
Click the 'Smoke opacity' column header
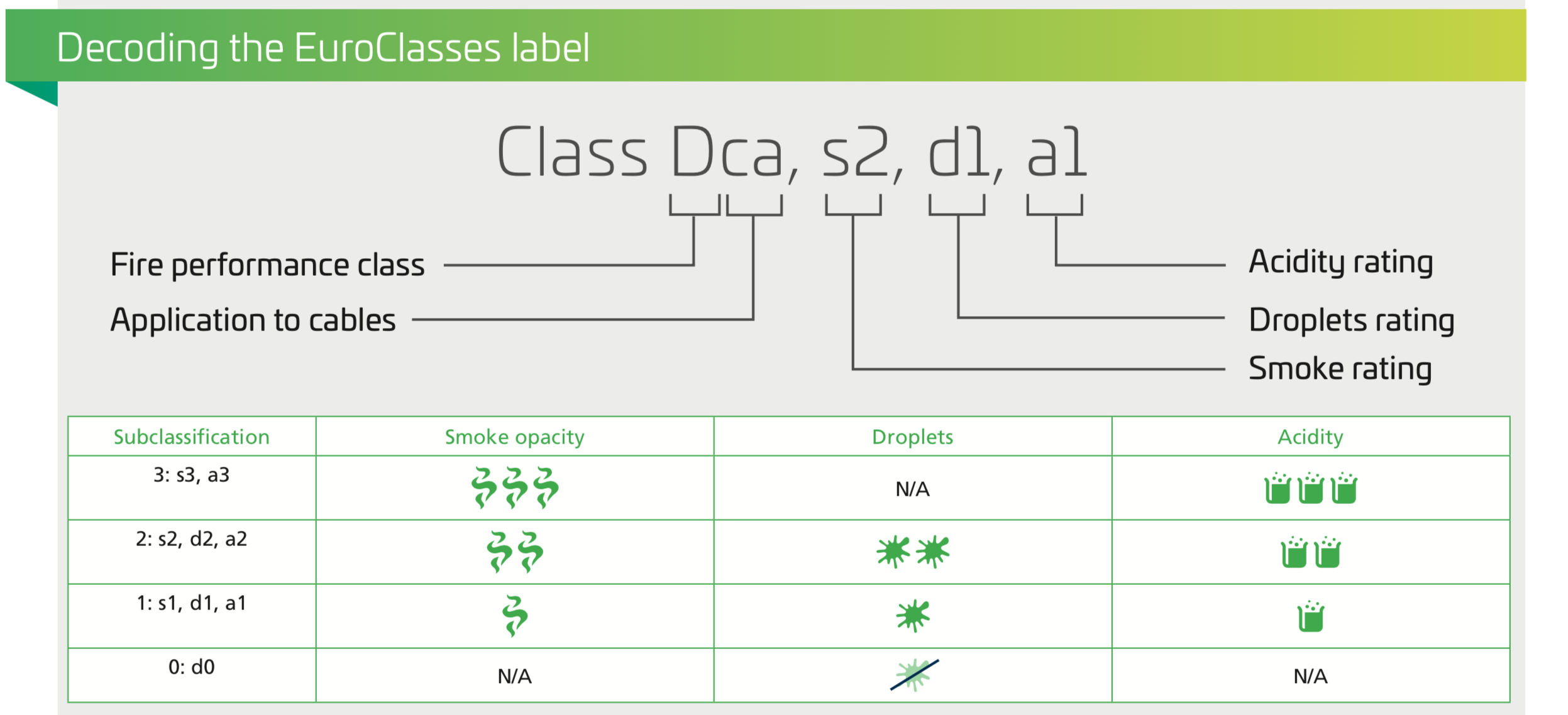point(514,437)
